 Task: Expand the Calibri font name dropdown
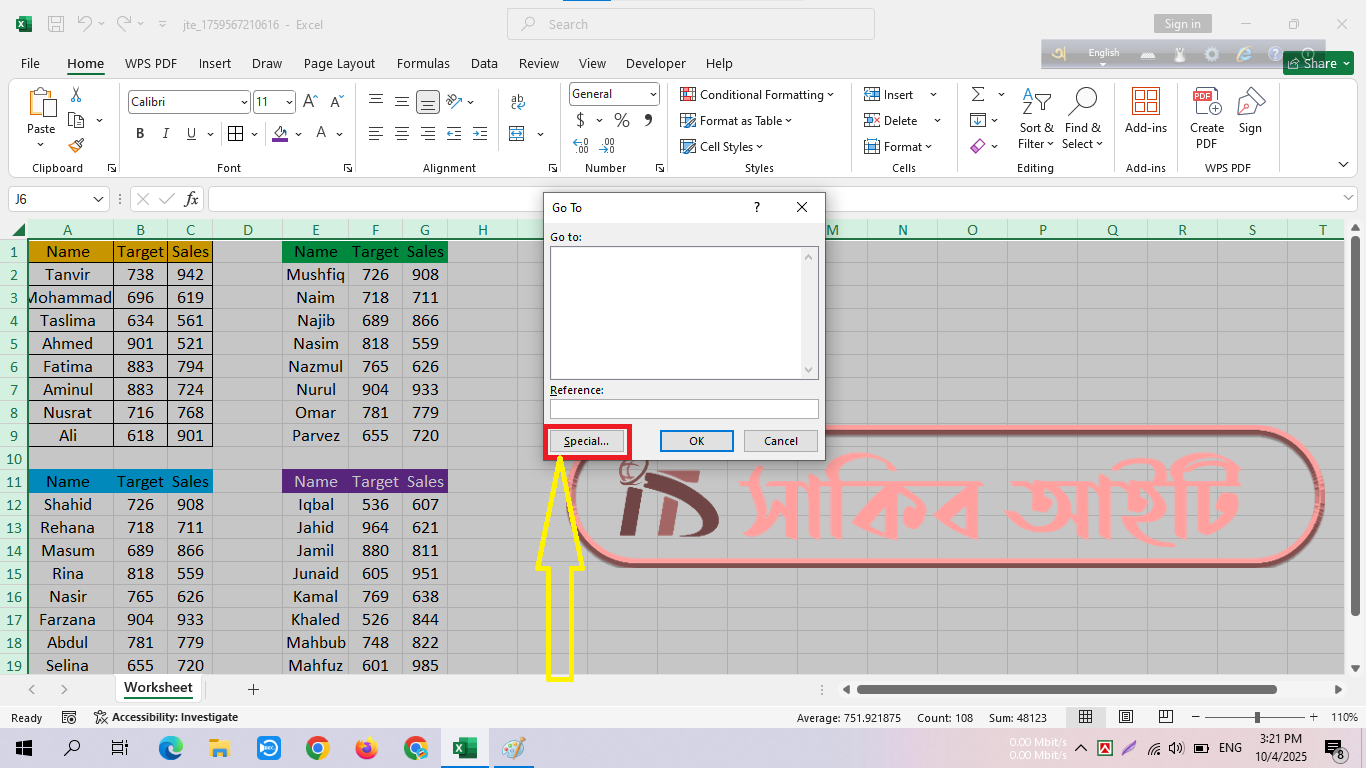(x=244, y=102)
